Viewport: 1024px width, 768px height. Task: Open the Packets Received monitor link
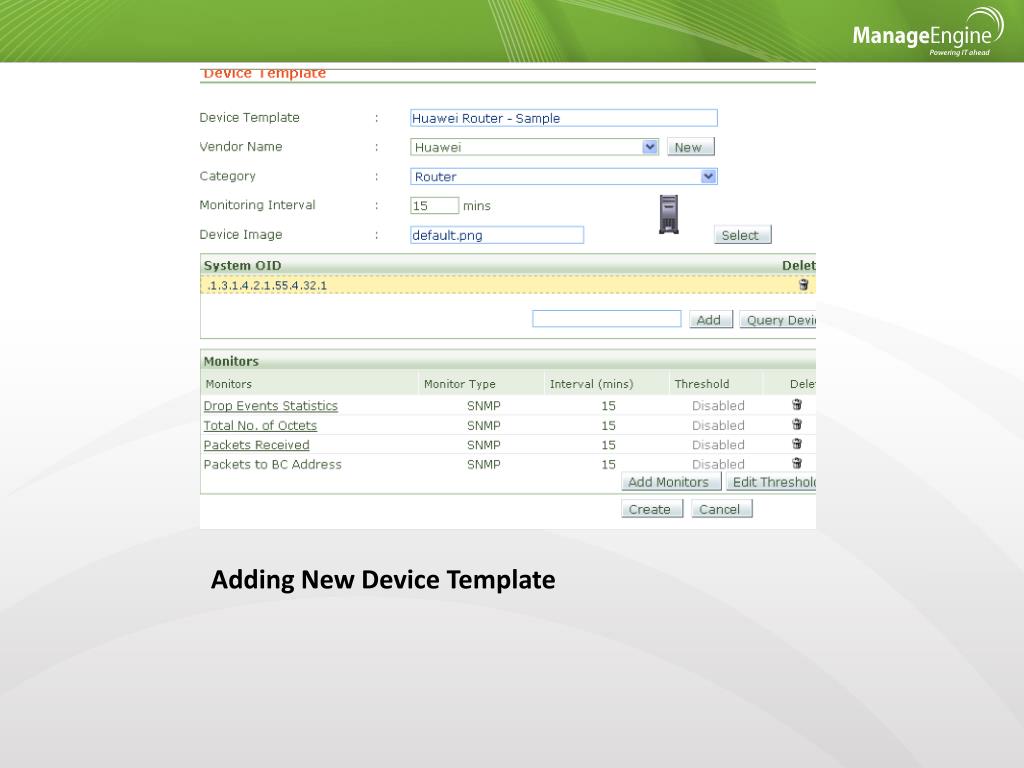pos(256,445)
